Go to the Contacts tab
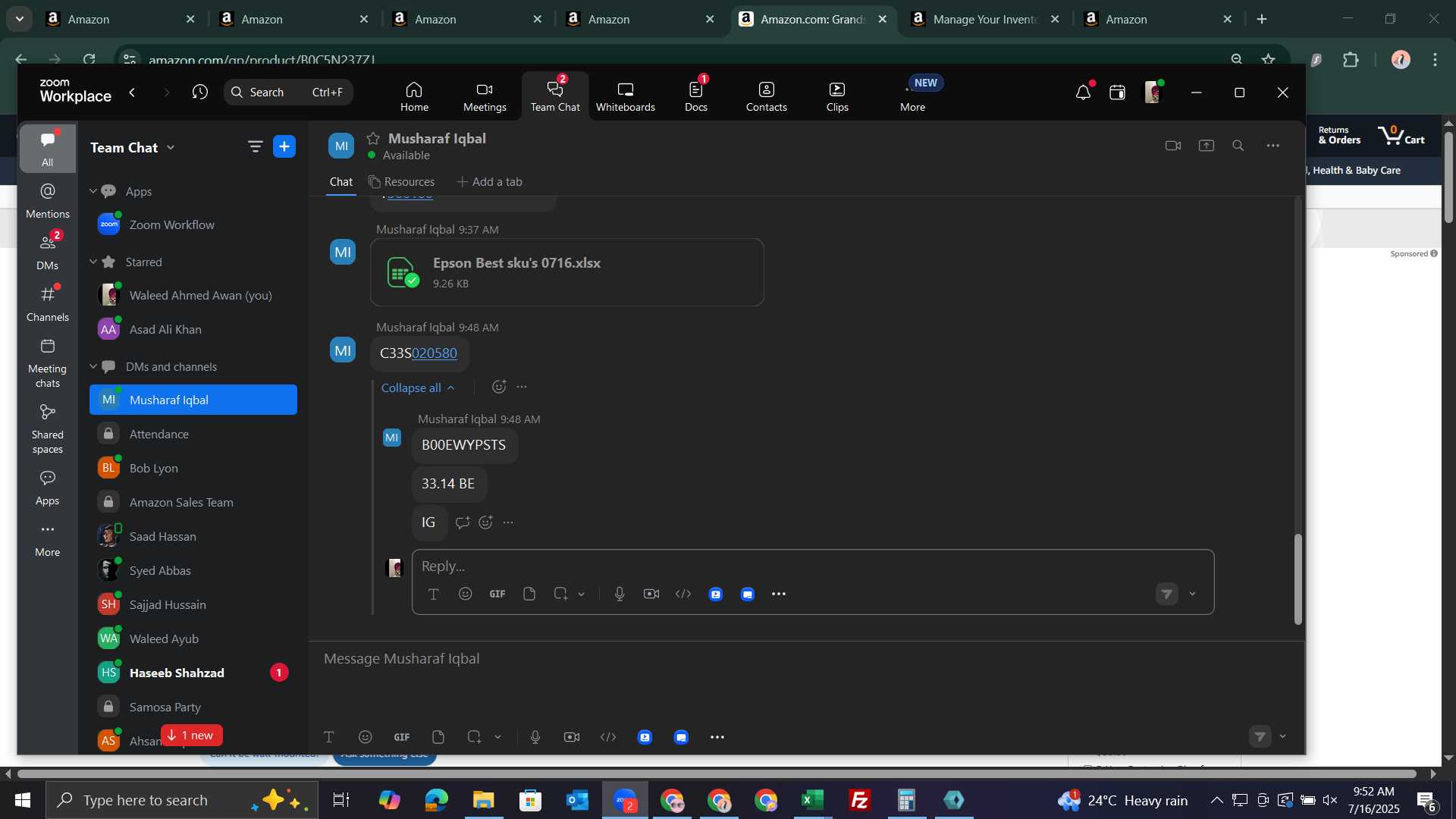This screenshot has width=1456, height=819. coord(767,96)
